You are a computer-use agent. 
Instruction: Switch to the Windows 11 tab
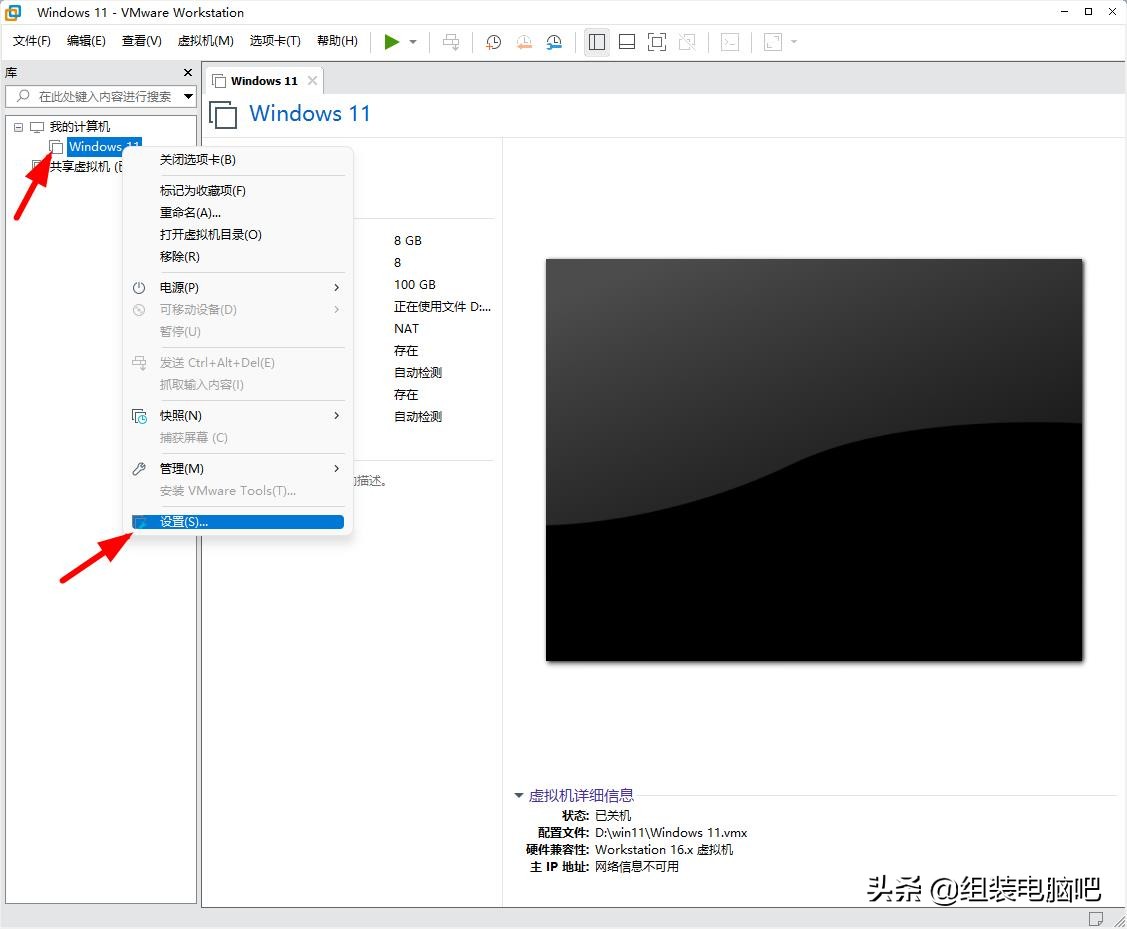pos(263,80)
